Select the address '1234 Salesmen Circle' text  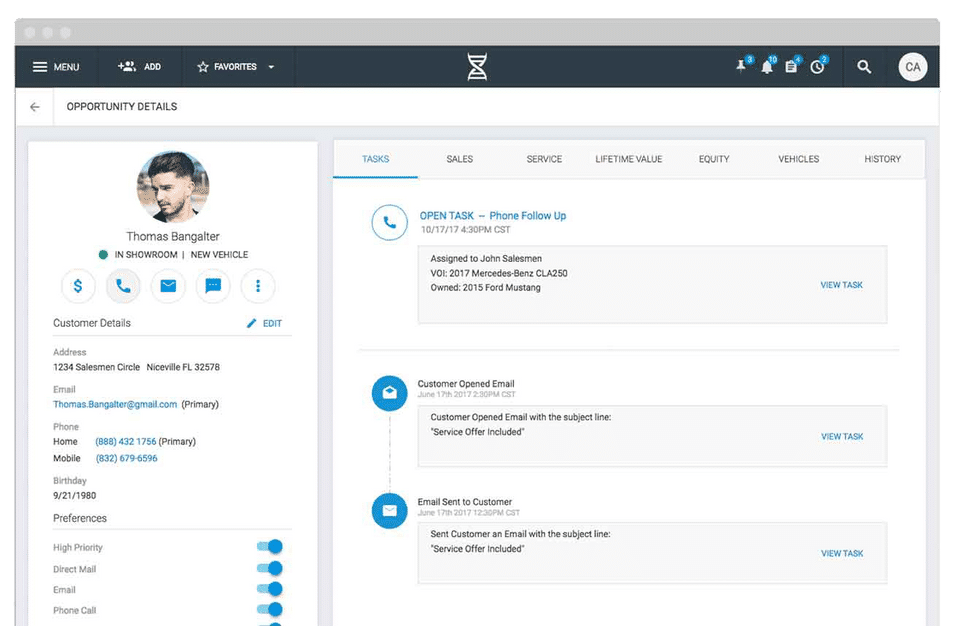pos(96,367)
